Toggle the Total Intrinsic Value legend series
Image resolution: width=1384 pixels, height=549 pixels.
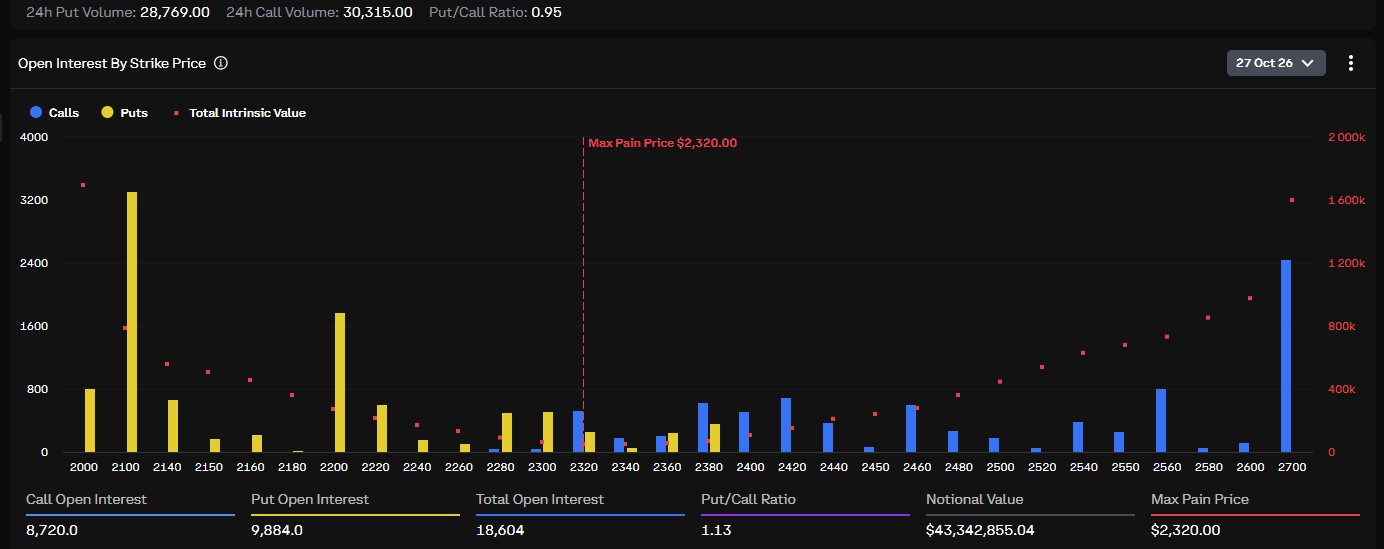[x=239, y=113]
